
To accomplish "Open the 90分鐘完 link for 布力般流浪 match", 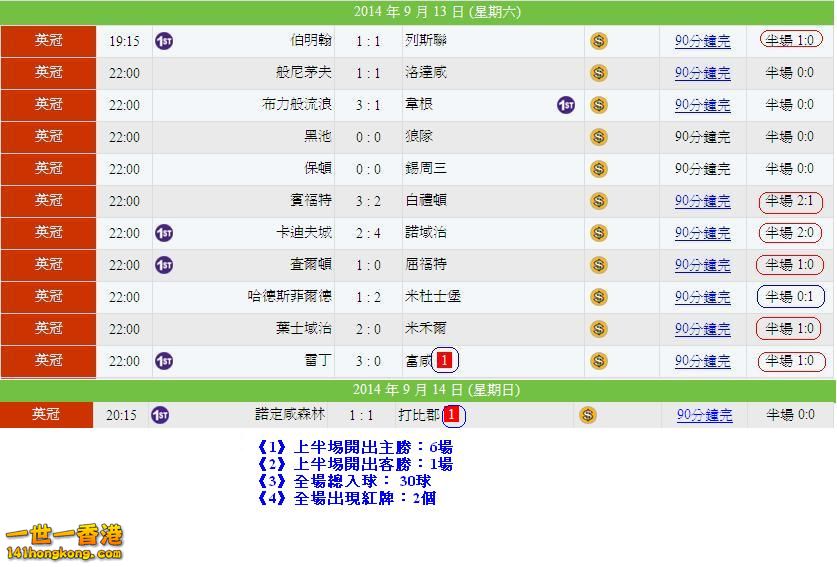I will 702,105.
